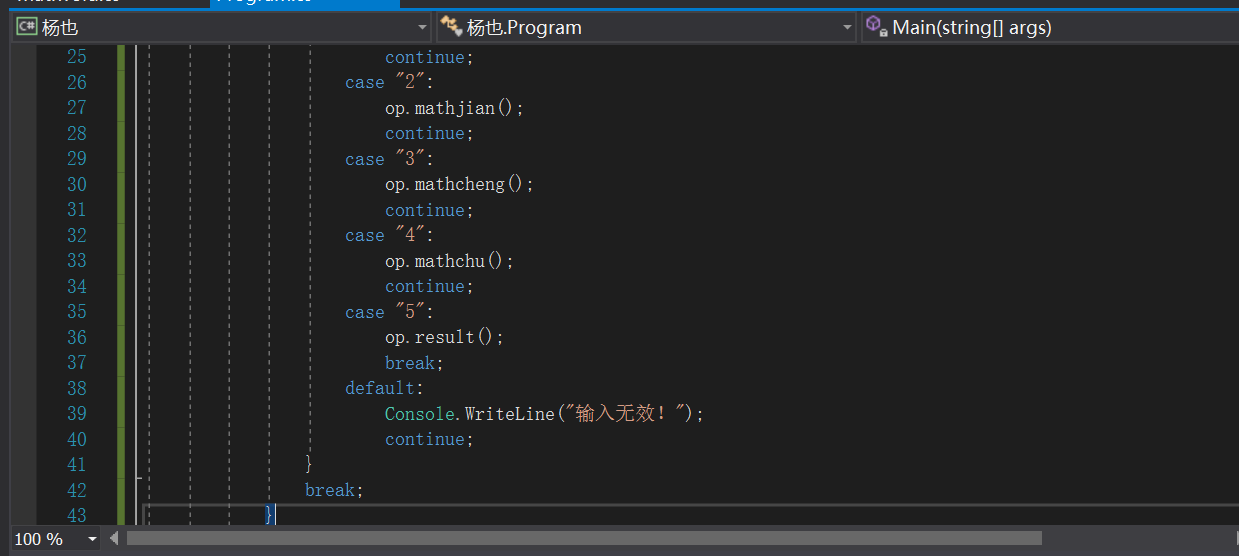The height and width of the screenshot is (556, 1239).
Task: Click on op.mathchu(); call
Action: click(x=449, y=261)
